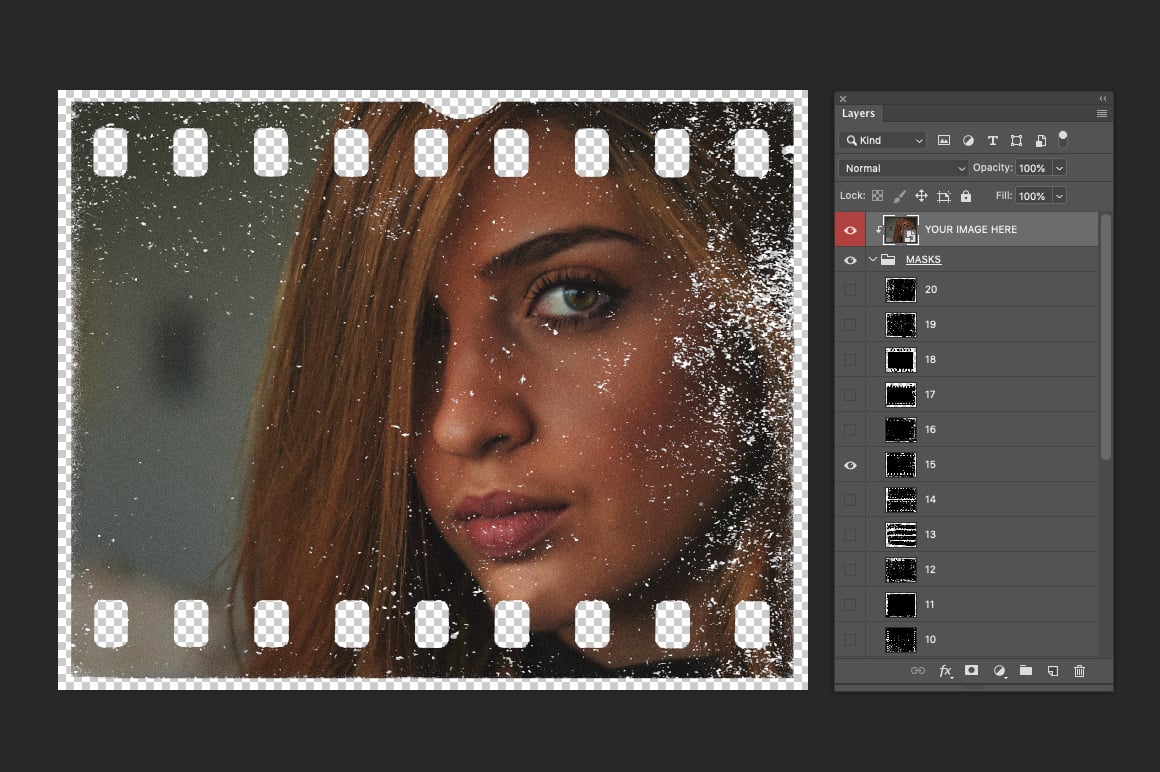1160x772 pixels.
Task: Add a layer style with fx icon
Action: [945, 671]
